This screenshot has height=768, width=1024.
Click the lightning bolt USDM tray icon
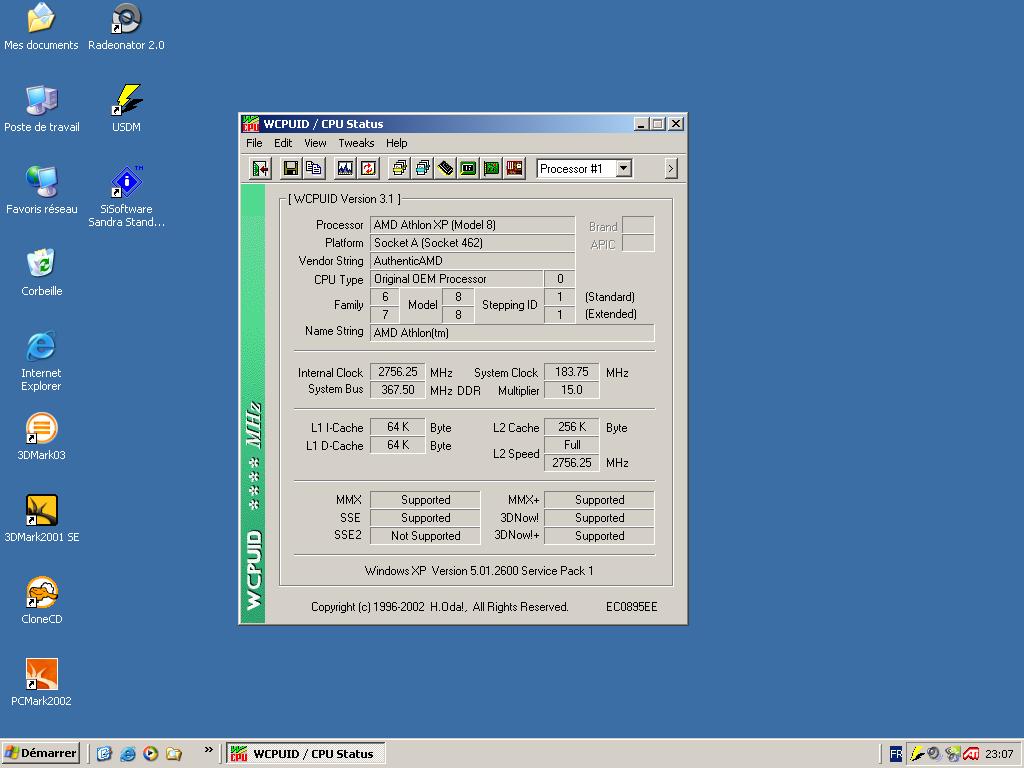coord(917,754)
